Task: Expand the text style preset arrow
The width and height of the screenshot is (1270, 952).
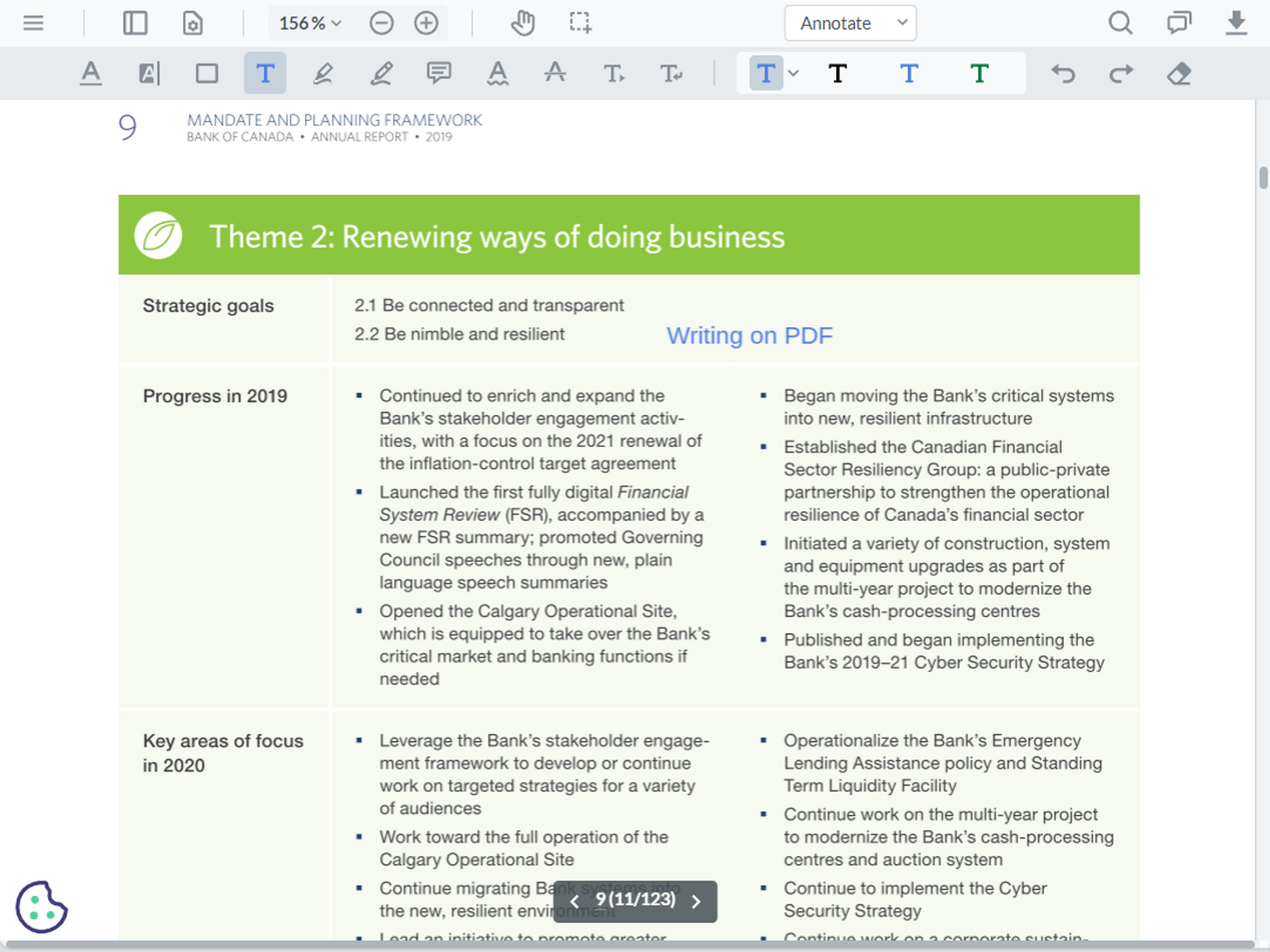Action: [x=793, y=73]
